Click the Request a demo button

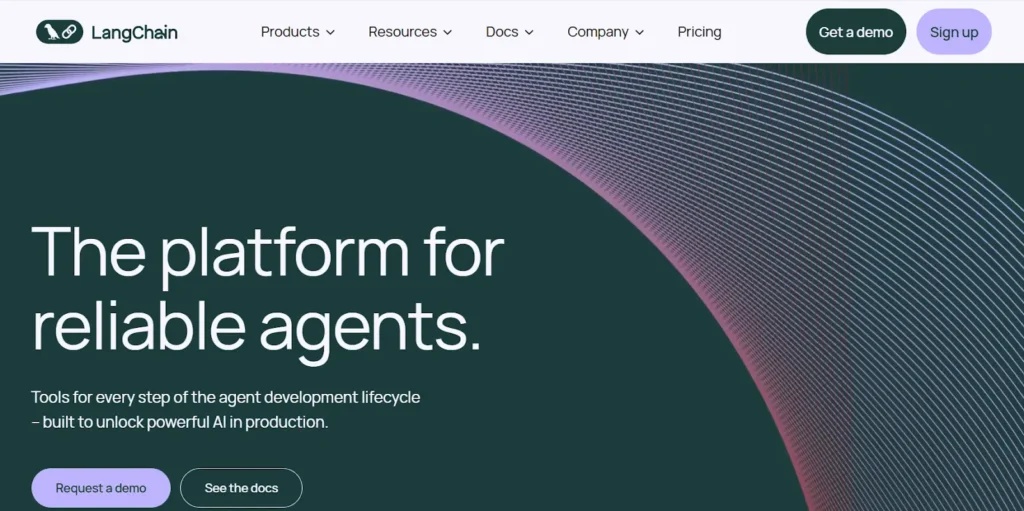click(101, 488)
